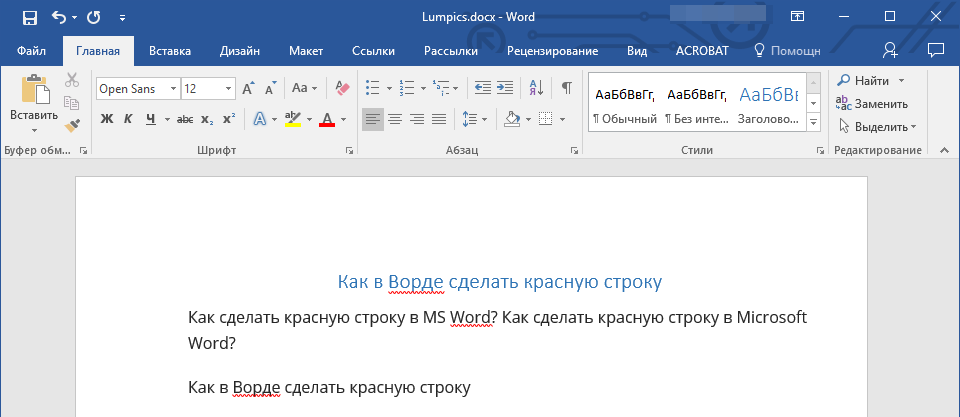This screenshot has width=960, height=417.
Task: Click the Sort paragraph icon
Action: tap(535, 88)
